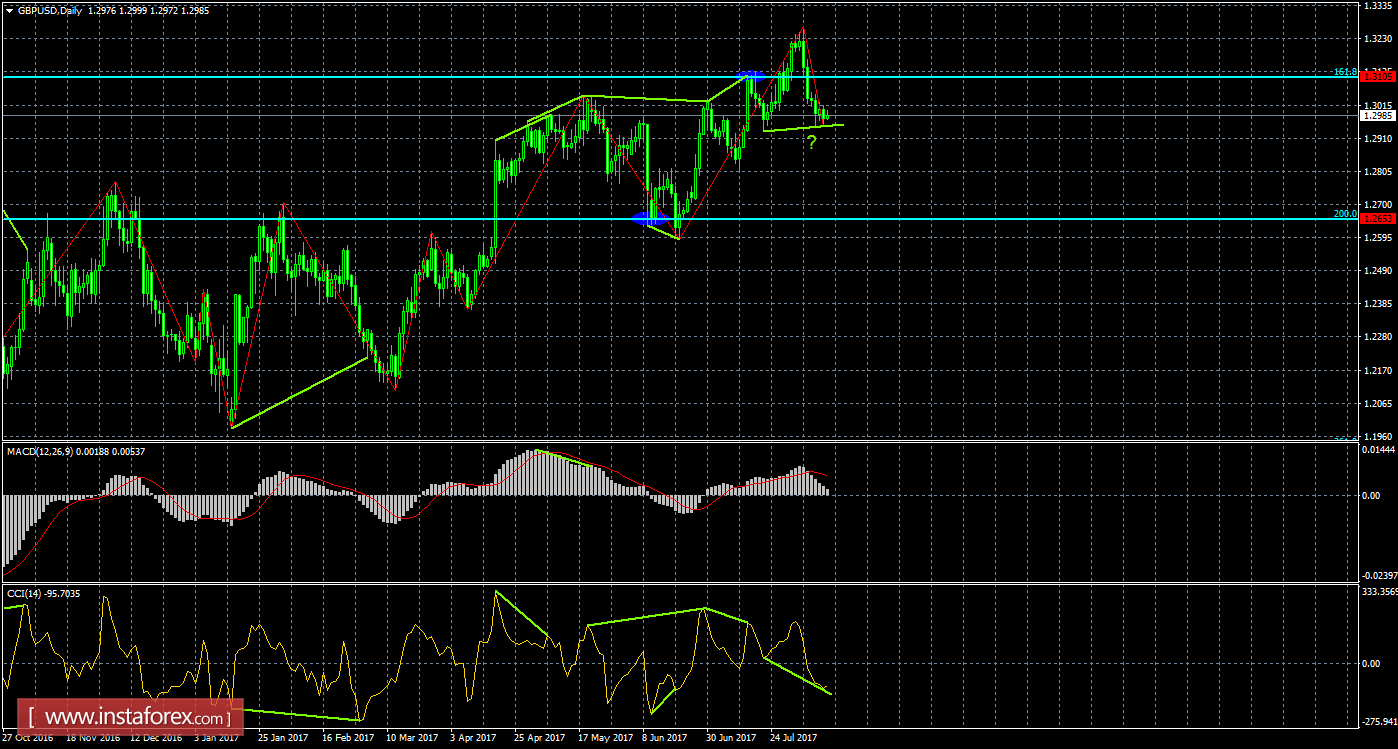This screenshot has height=749, width=1398.
Task: Select the blue arrow marker at the 200.0 level
Action: (x=651, y=218)
